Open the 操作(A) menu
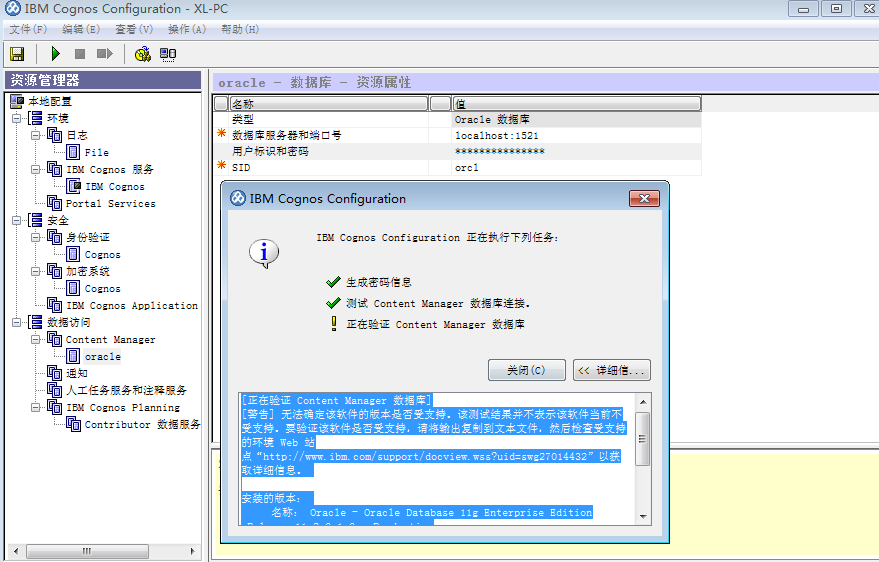879x562 pixels. tap(187, 29)
